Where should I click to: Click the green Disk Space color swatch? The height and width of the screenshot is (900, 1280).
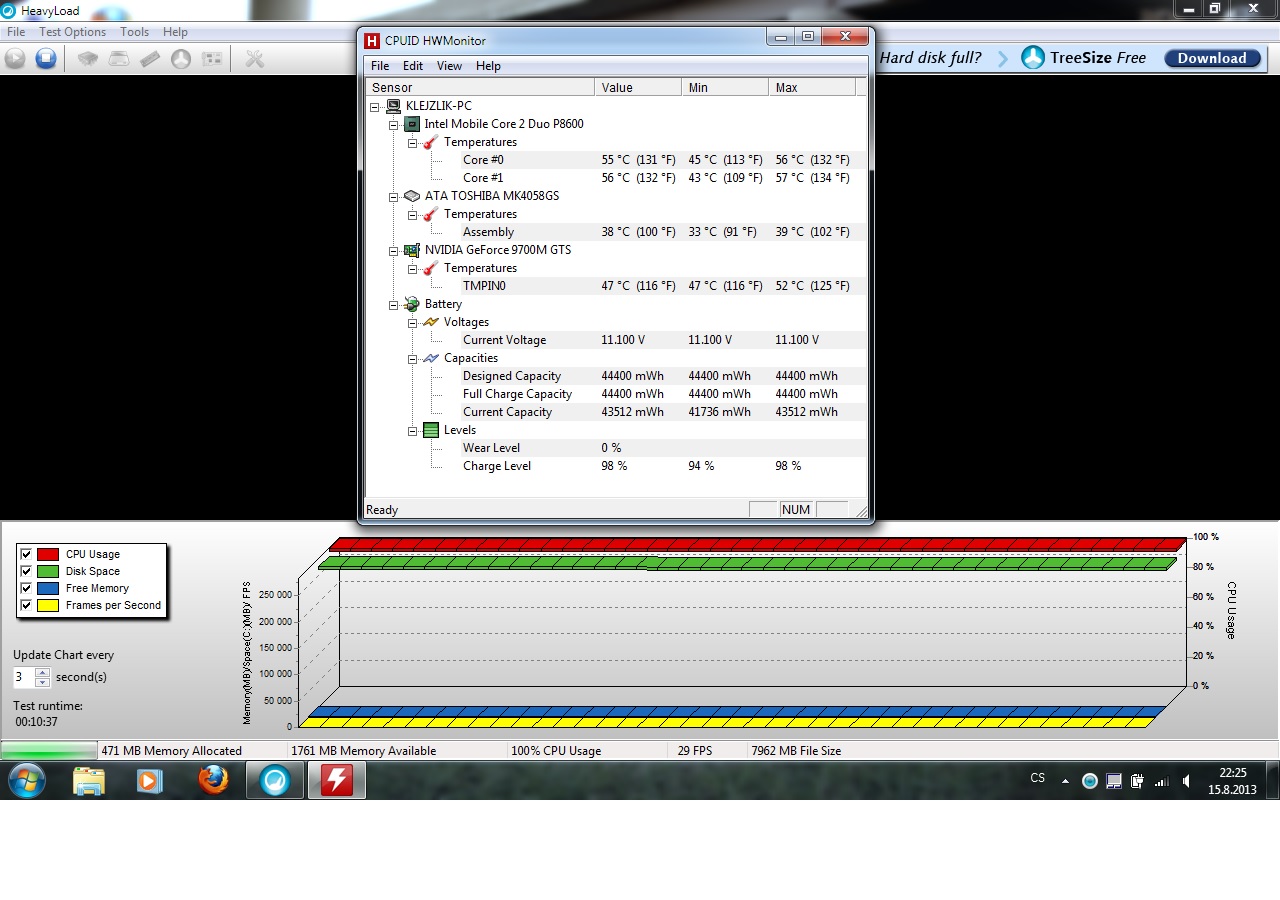[x=48, y=571]
